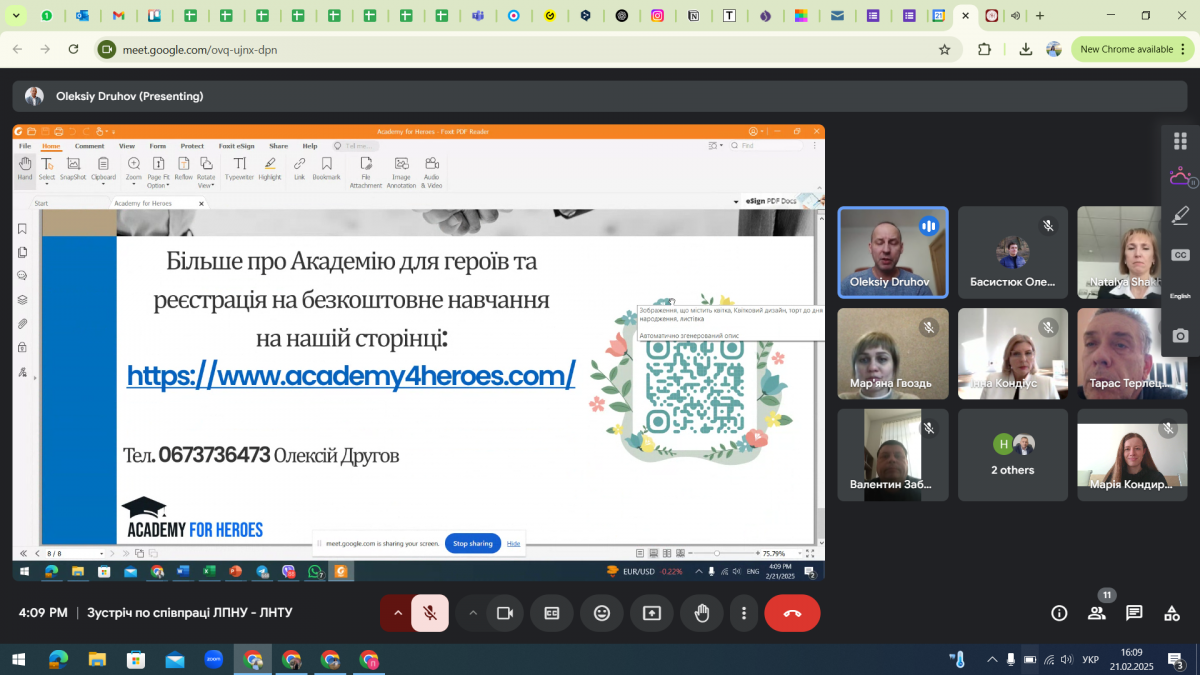This screenshot has width=1200, height=675.
Task: Open the meeting Activities panel
Action: click(x=1172, y=613)
